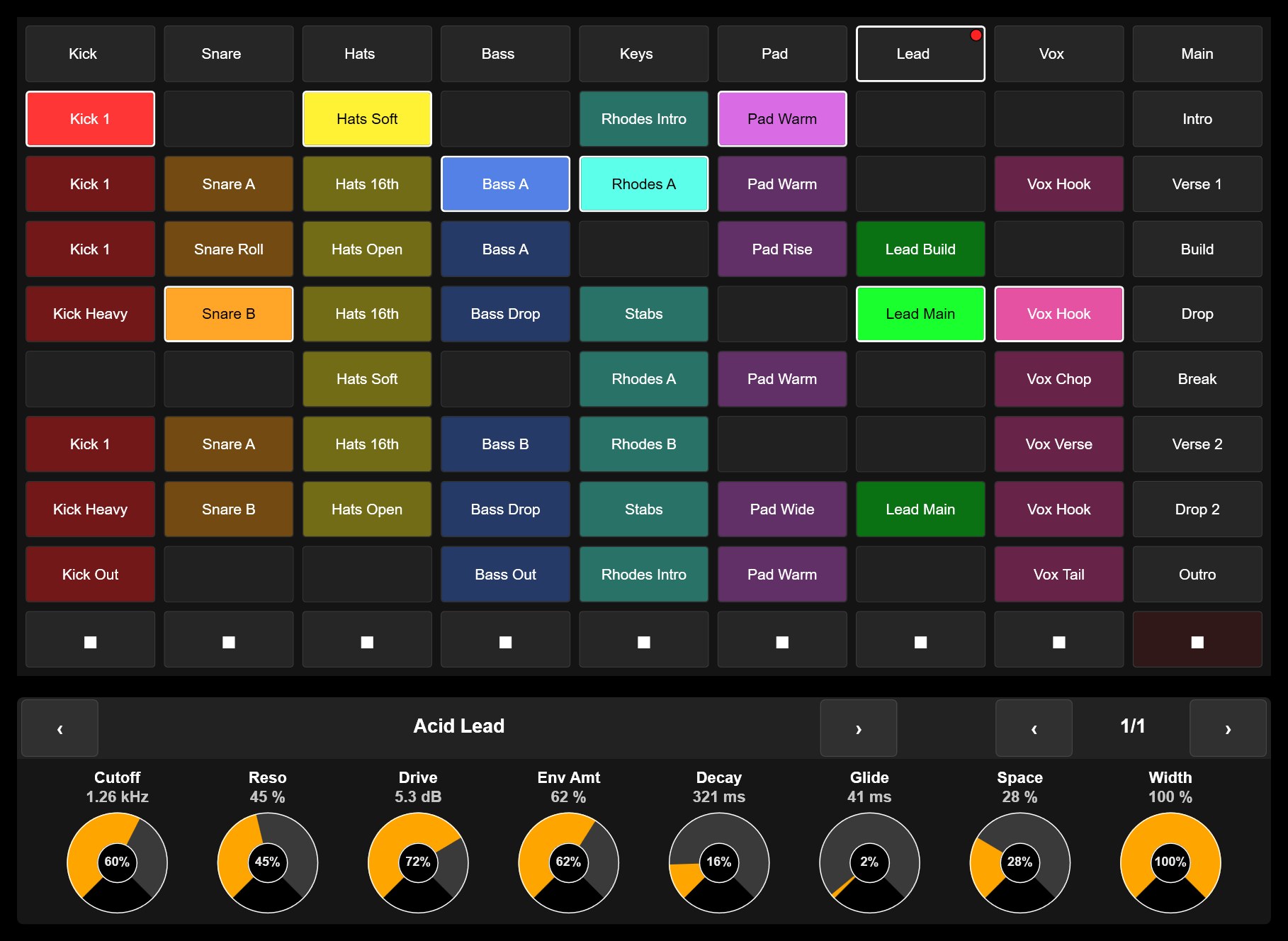Select the Kick track header
The height and width of the screenshot is (941, 1288).
click(x=90, y=54)
